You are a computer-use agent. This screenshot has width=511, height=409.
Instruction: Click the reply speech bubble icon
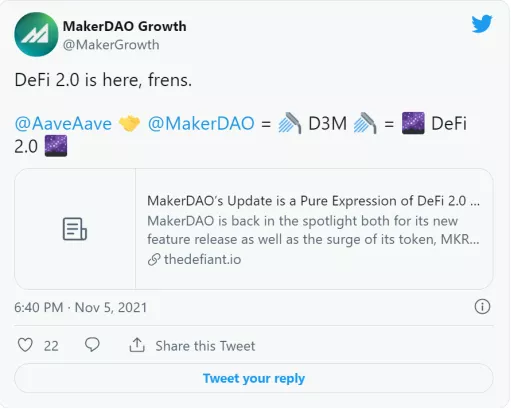[x=92, y=345]
